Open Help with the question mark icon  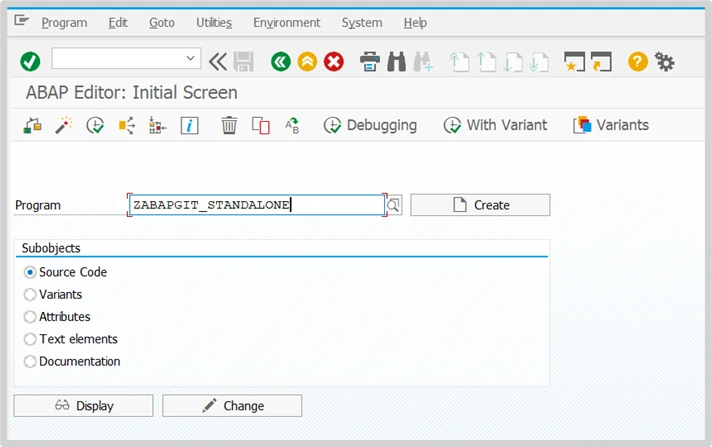(x=638, y=61)
